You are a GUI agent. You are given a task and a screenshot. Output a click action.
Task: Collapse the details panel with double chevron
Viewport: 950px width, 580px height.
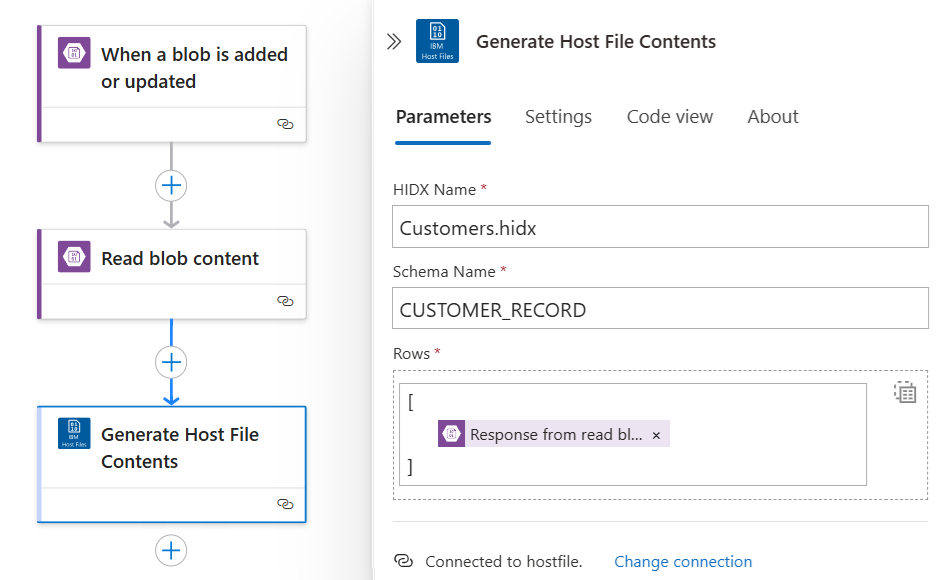point(394,41)
